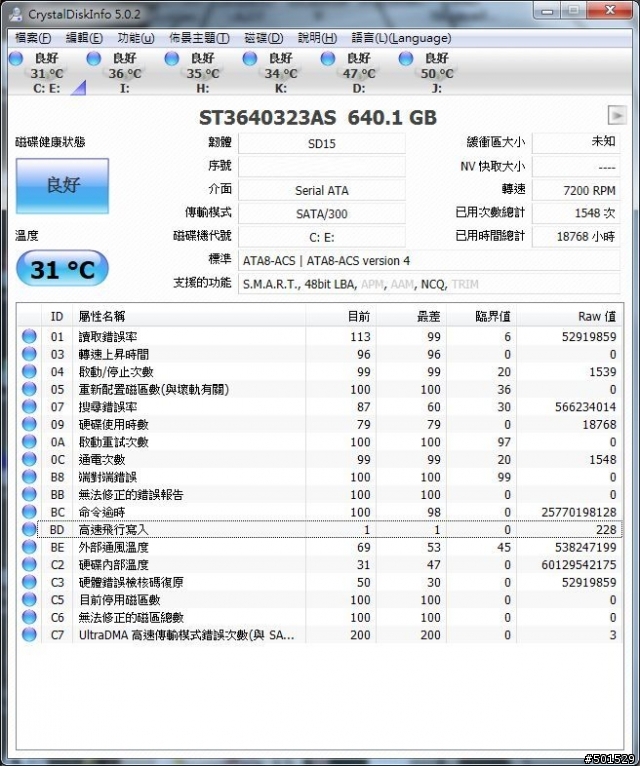Select disk K: status orb
The image size is (640, 767).
[x=250, y=58]
